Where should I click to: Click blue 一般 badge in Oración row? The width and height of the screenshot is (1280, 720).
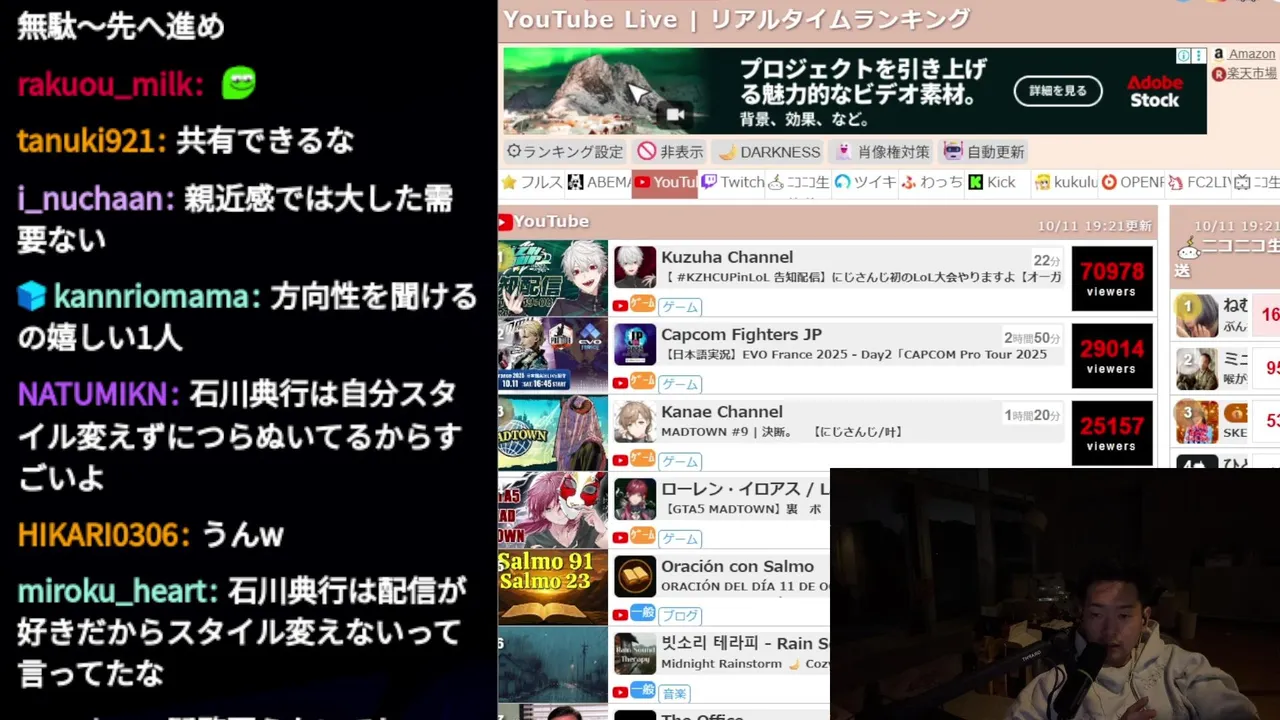click(x=642, y=613)
